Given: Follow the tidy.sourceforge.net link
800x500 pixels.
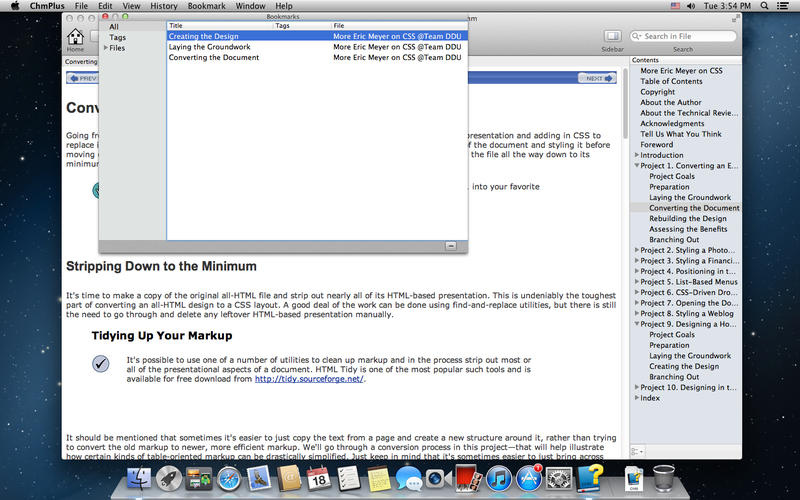Looking at the screenshot, I should [309, 379].
